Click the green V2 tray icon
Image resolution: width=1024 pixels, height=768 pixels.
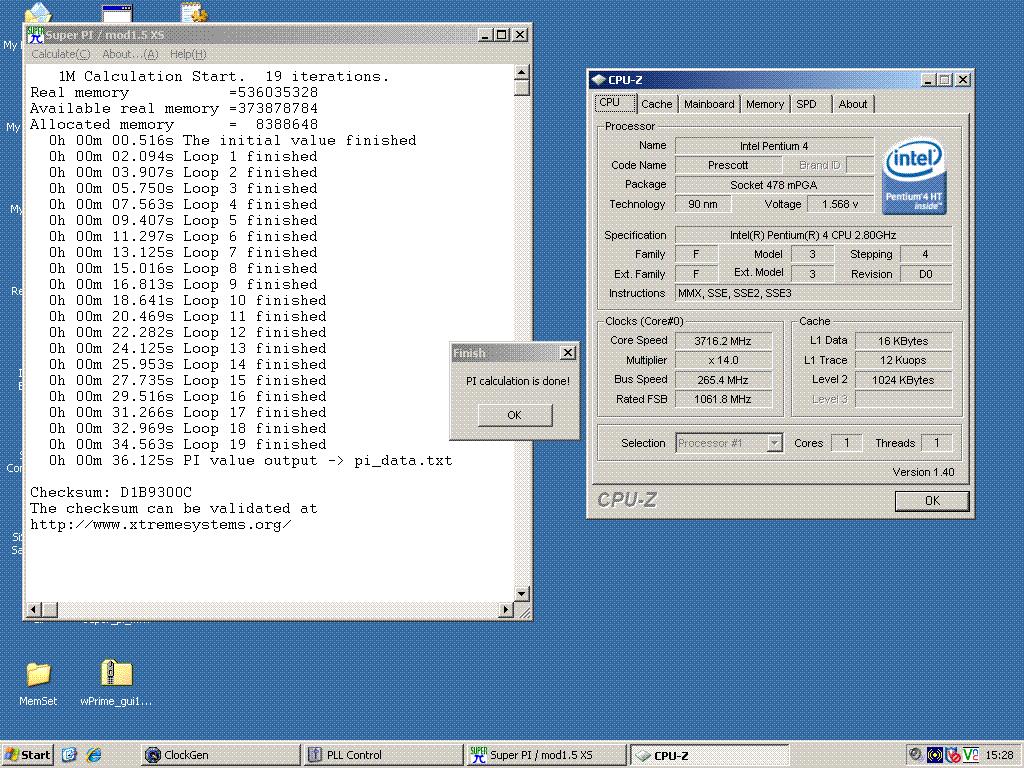[x=970, y=756]
